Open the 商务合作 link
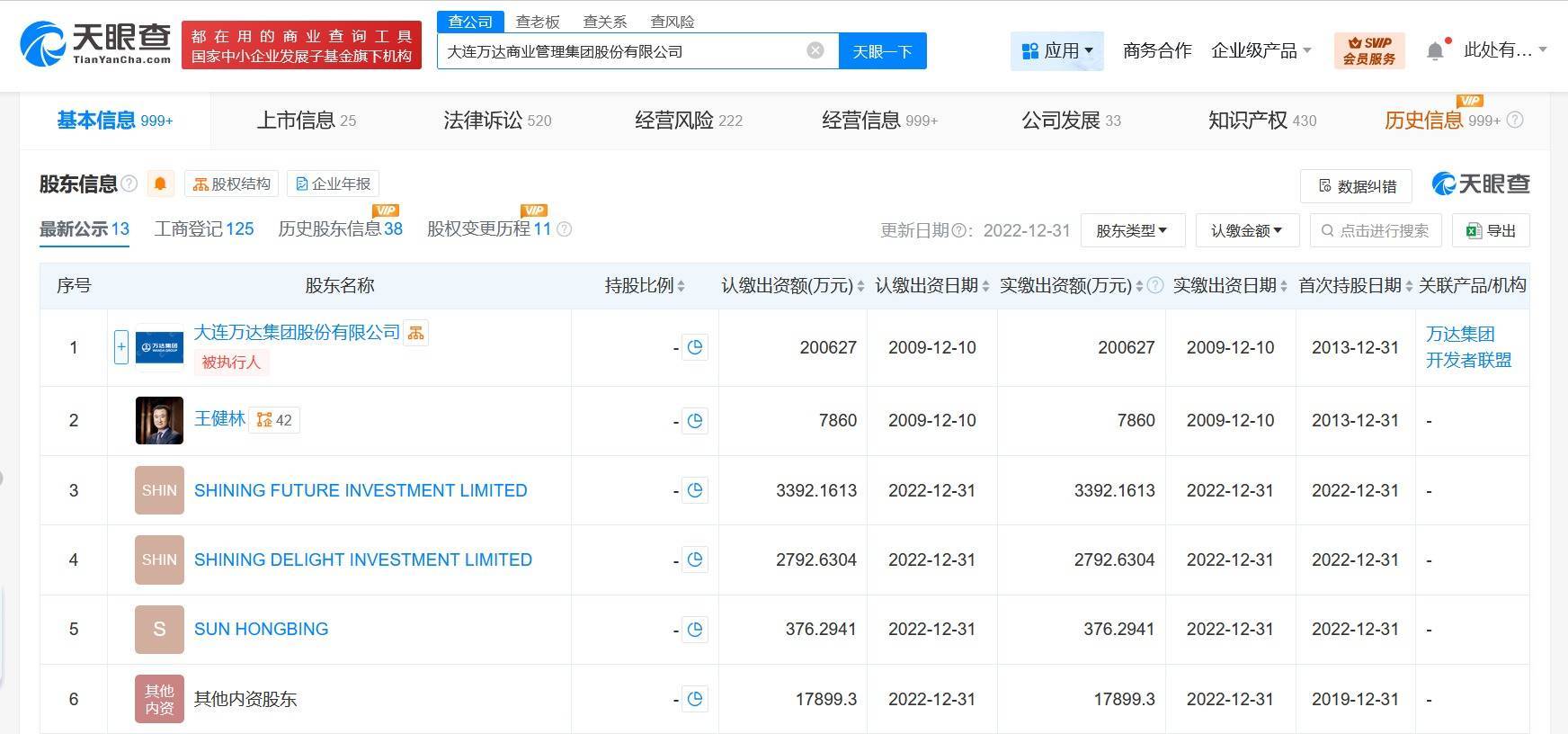Viewport: 1568px width, 734px height. coord(1157,50)
